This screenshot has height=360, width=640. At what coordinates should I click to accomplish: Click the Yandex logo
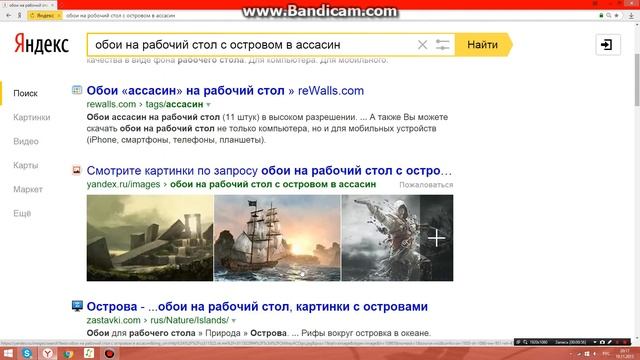coord(42,44)
